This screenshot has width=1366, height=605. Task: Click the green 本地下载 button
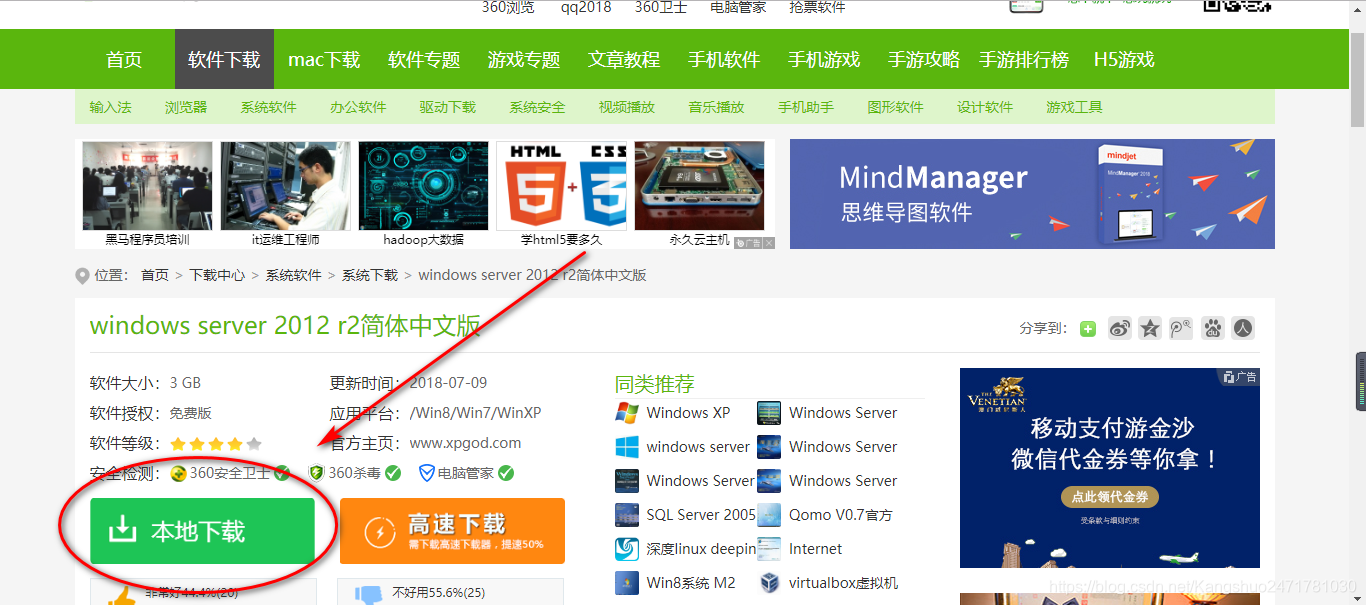tap(202, 531)
